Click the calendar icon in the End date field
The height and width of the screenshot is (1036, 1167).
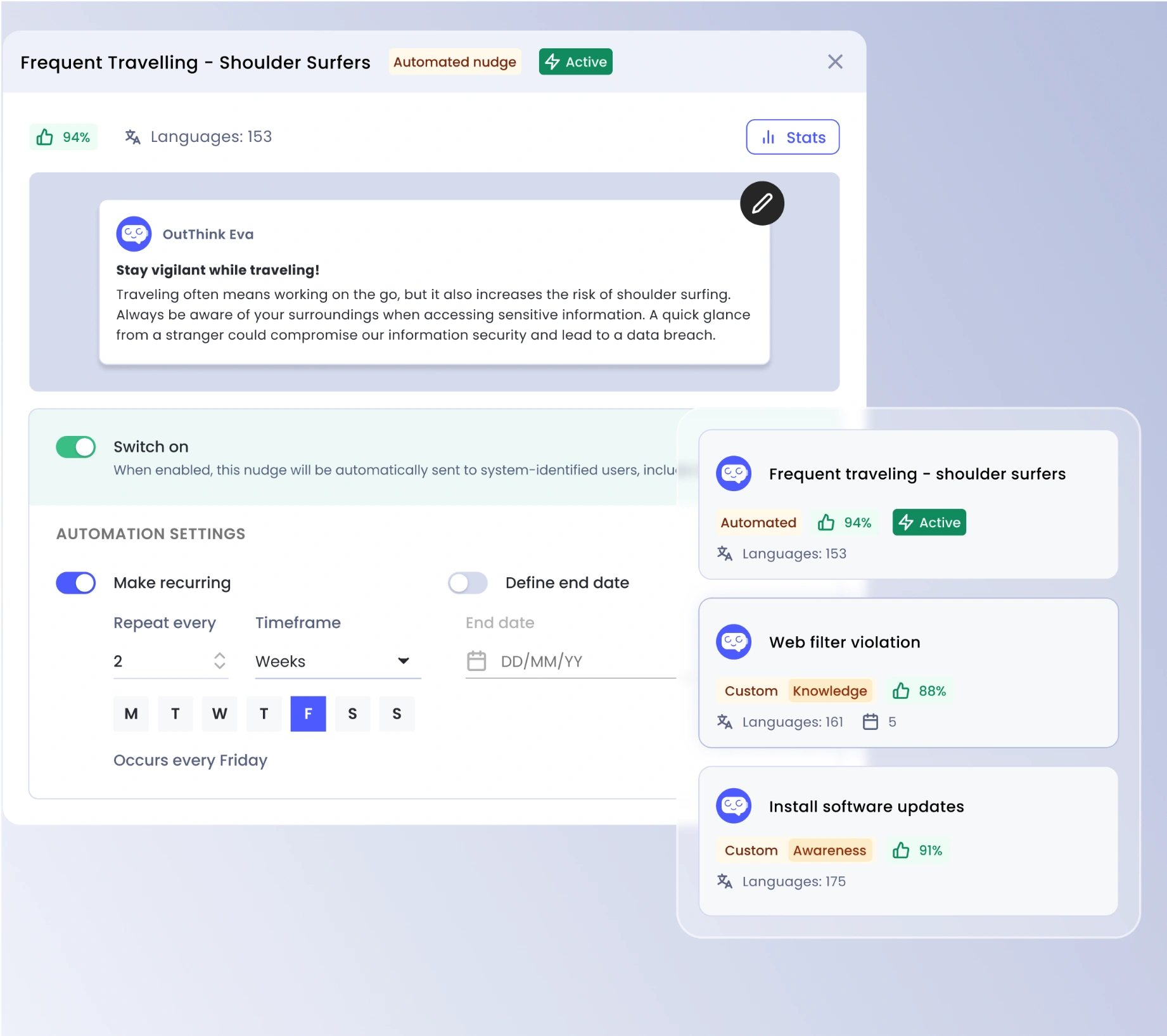[477, 661]
